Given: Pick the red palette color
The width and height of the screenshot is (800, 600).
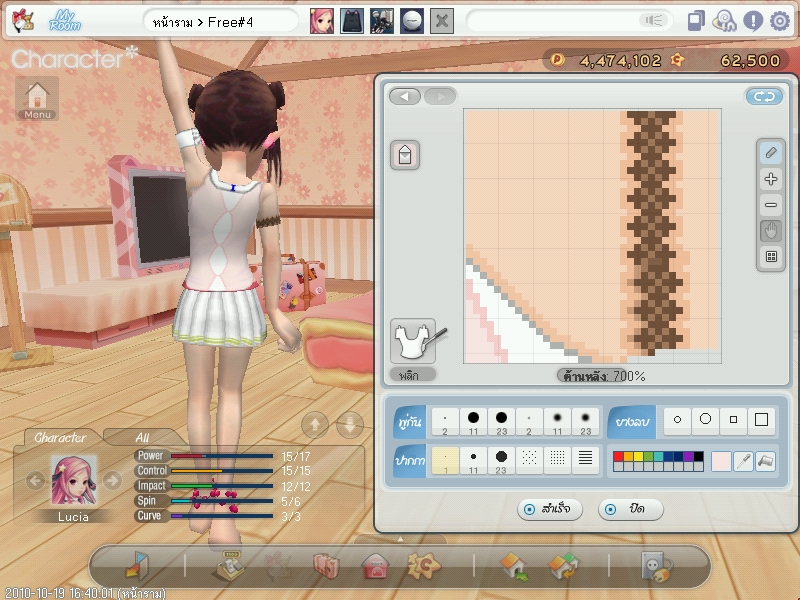Looking at the screenshot, I should pos(618,456).
